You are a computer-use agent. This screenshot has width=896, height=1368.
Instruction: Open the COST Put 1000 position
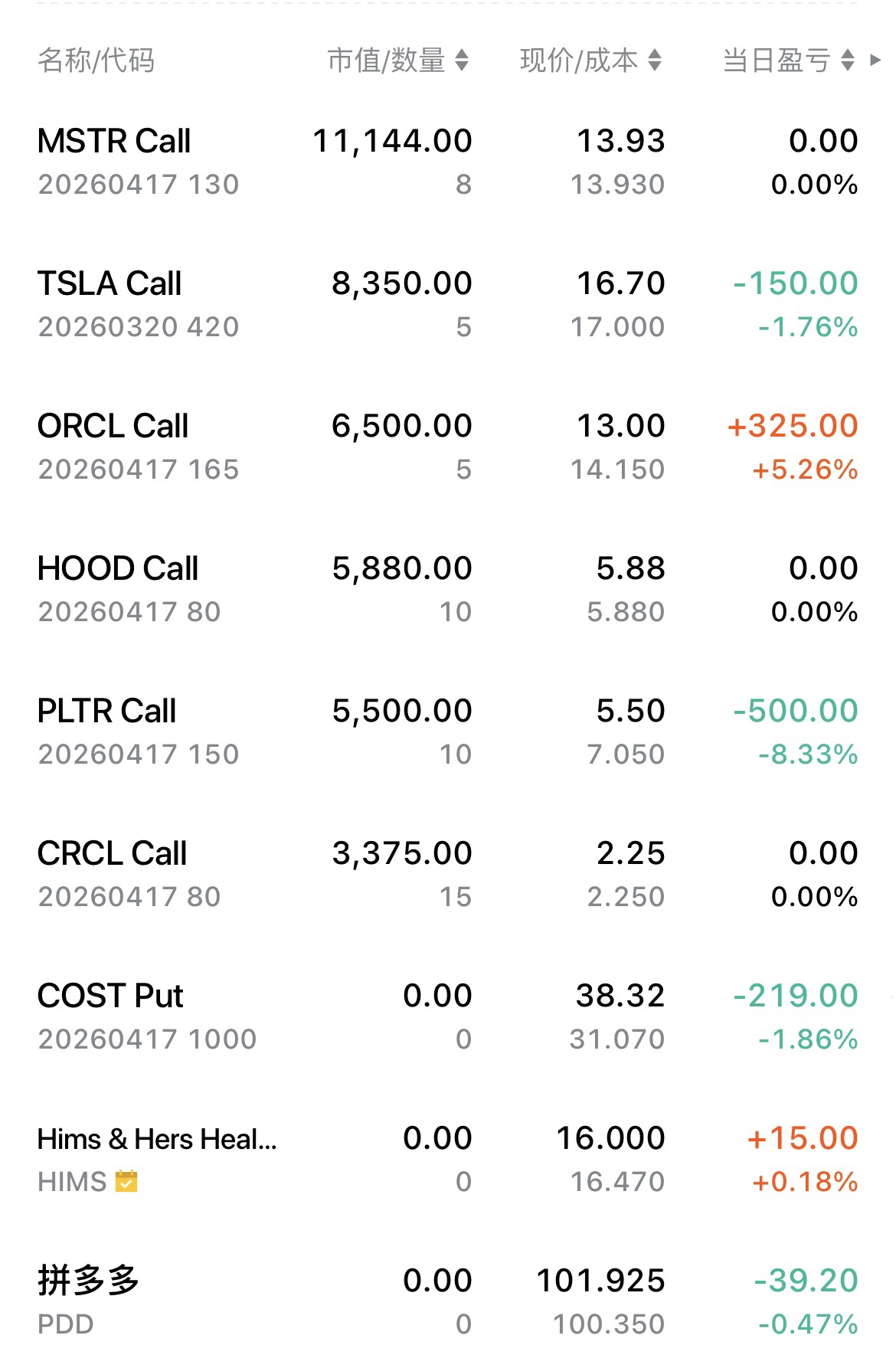point(111,997)
